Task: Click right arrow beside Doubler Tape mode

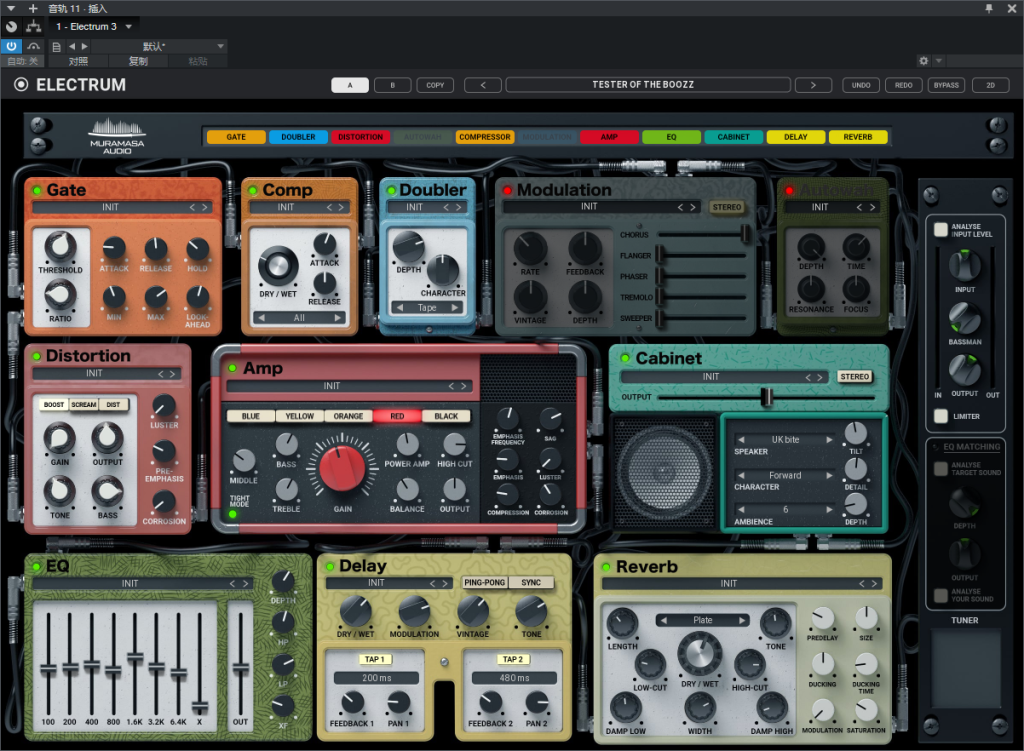Action: coord(455,308)
